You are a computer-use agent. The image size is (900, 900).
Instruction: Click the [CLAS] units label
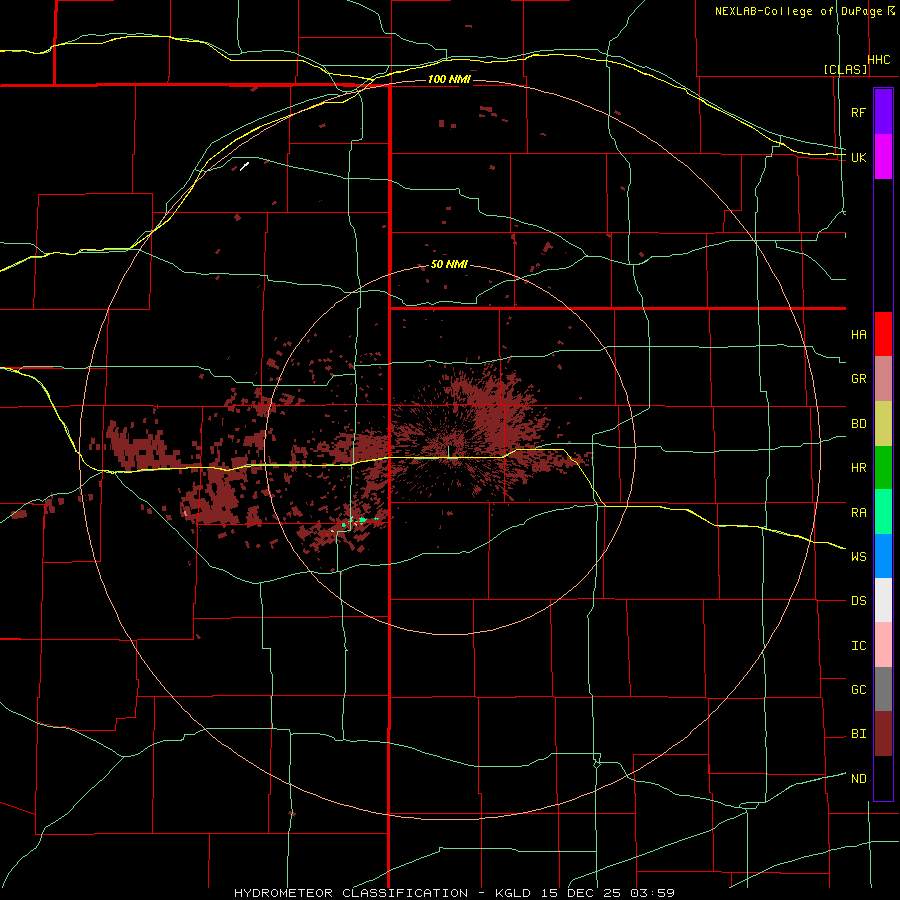845,69
